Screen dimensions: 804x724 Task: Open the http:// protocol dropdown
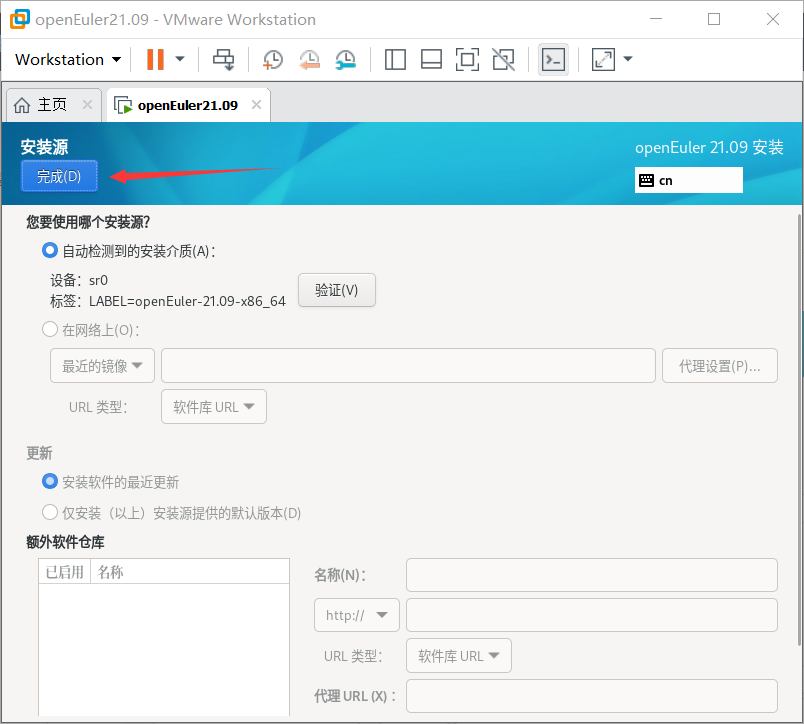(x=356, y=615)
